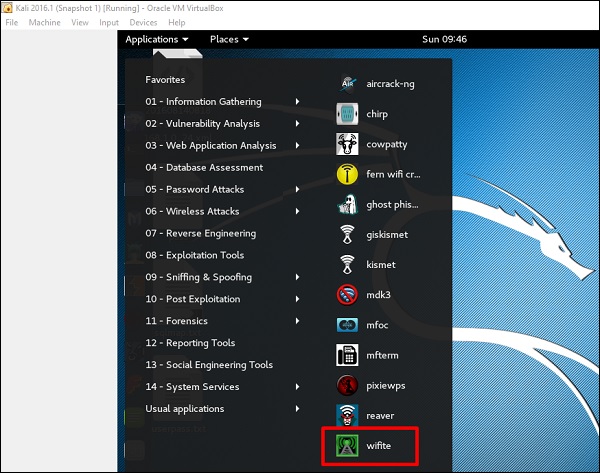Expand the Applications dropdown menu
The height and width of the screenshot is (473, 600).
coord(157,40)
